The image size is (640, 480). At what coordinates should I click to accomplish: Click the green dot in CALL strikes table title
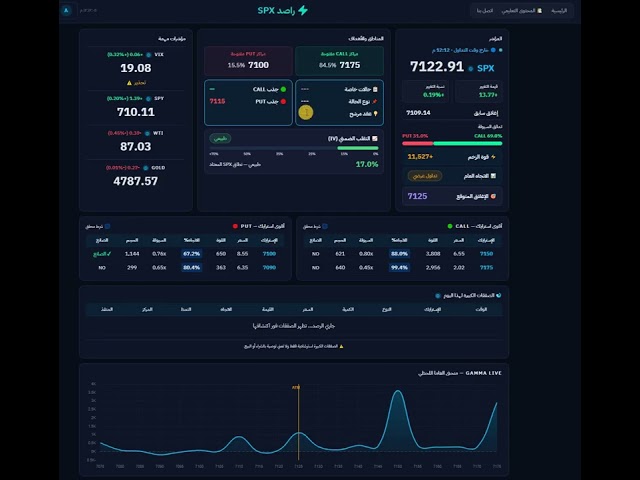tap(450, 226)
